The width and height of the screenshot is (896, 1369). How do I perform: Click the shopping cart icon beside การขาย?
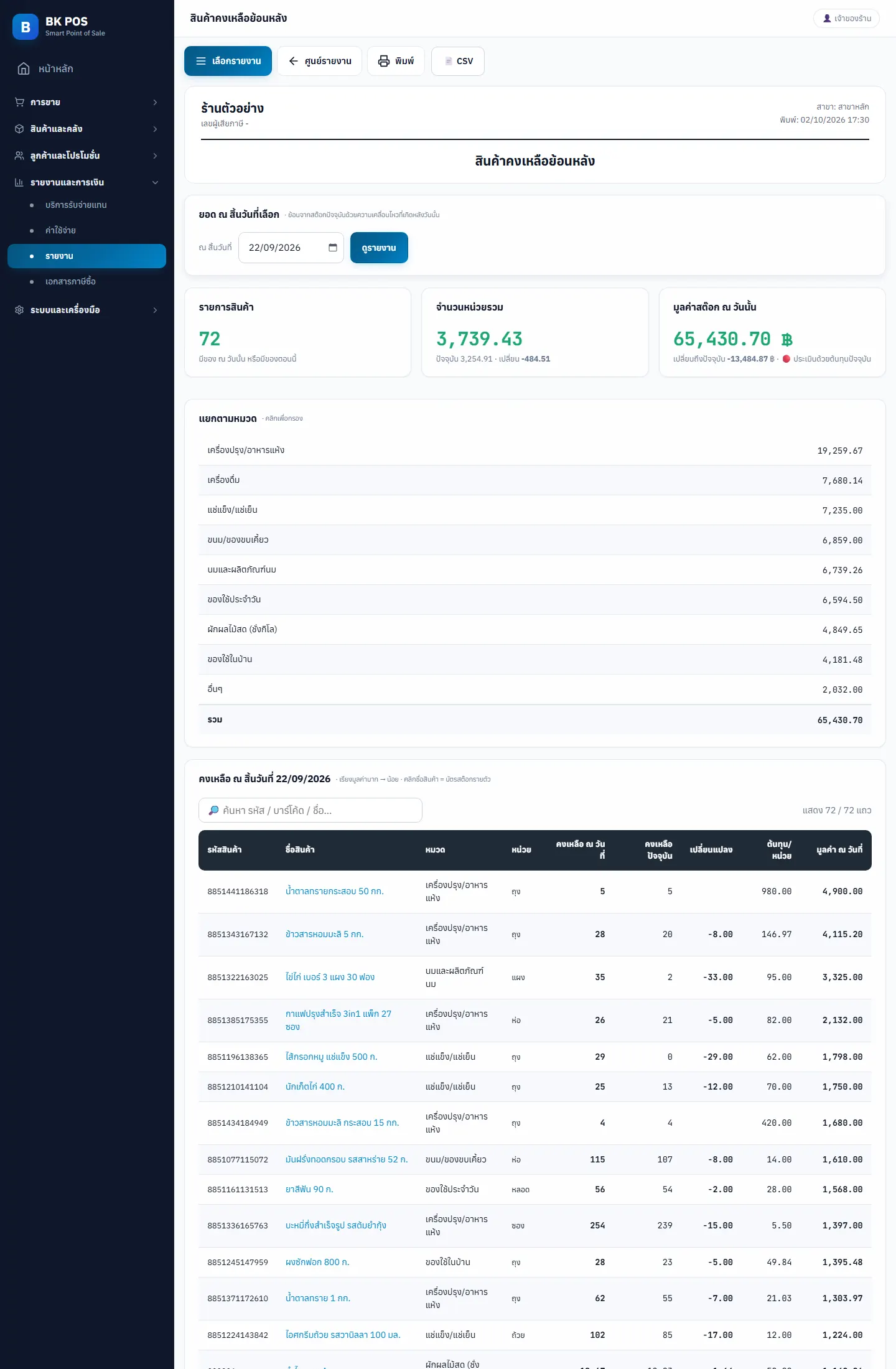(x=19, y=102)
